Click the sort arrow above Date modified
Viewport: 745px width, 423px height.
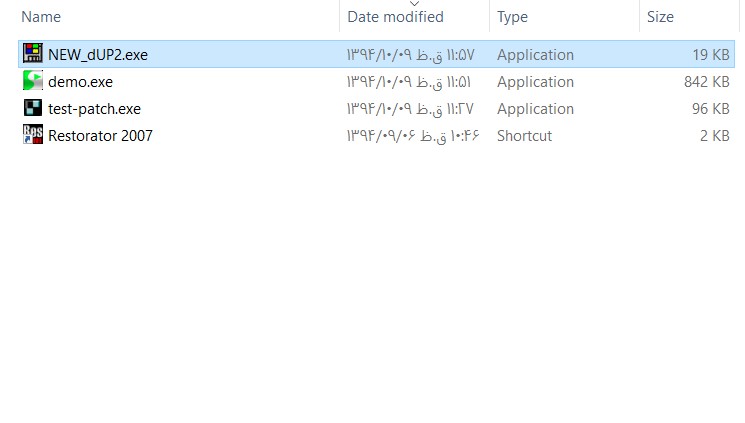point(414,4)
